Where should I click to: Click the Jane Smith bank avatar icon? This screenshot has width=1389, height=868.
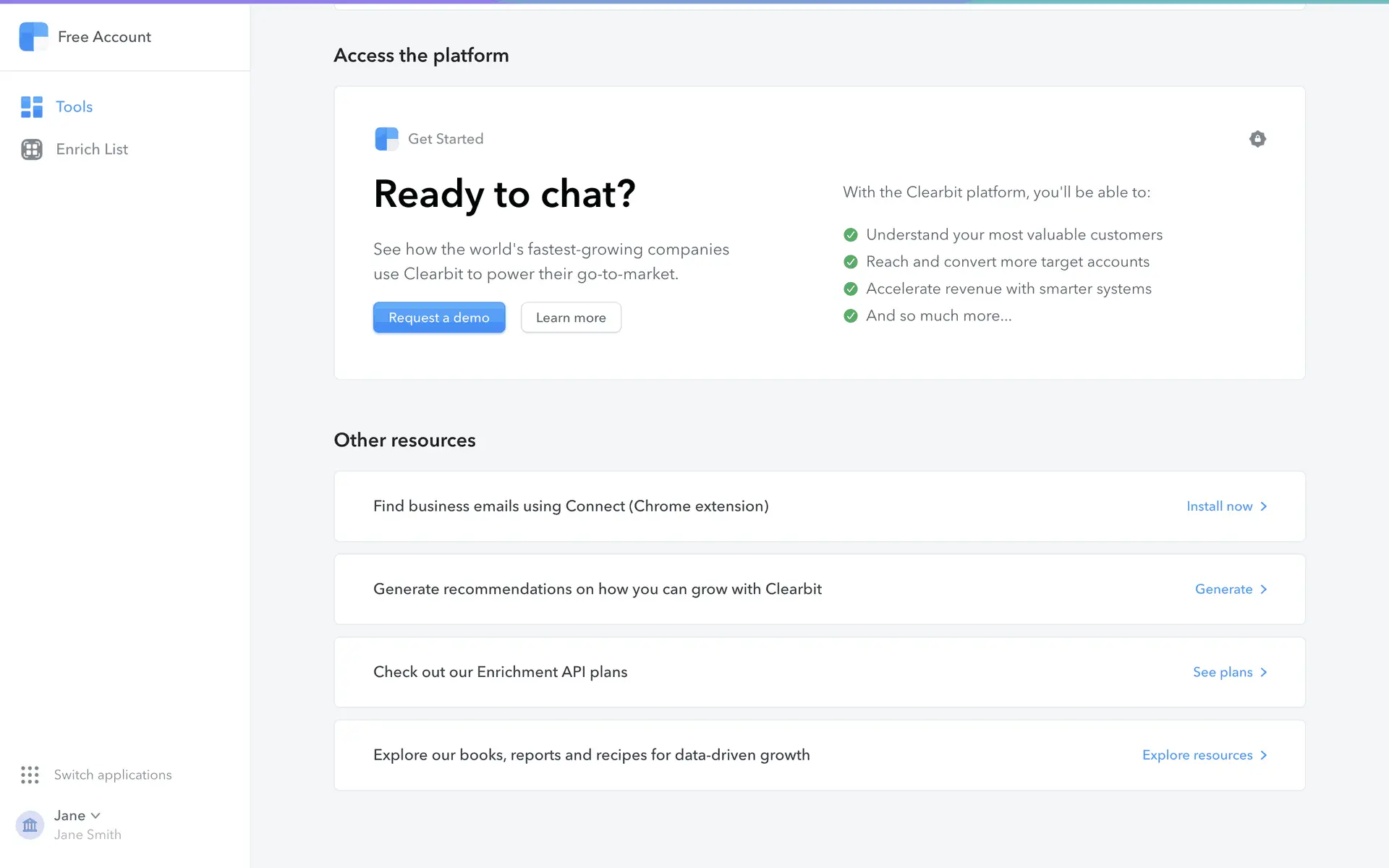coord(30,825)
